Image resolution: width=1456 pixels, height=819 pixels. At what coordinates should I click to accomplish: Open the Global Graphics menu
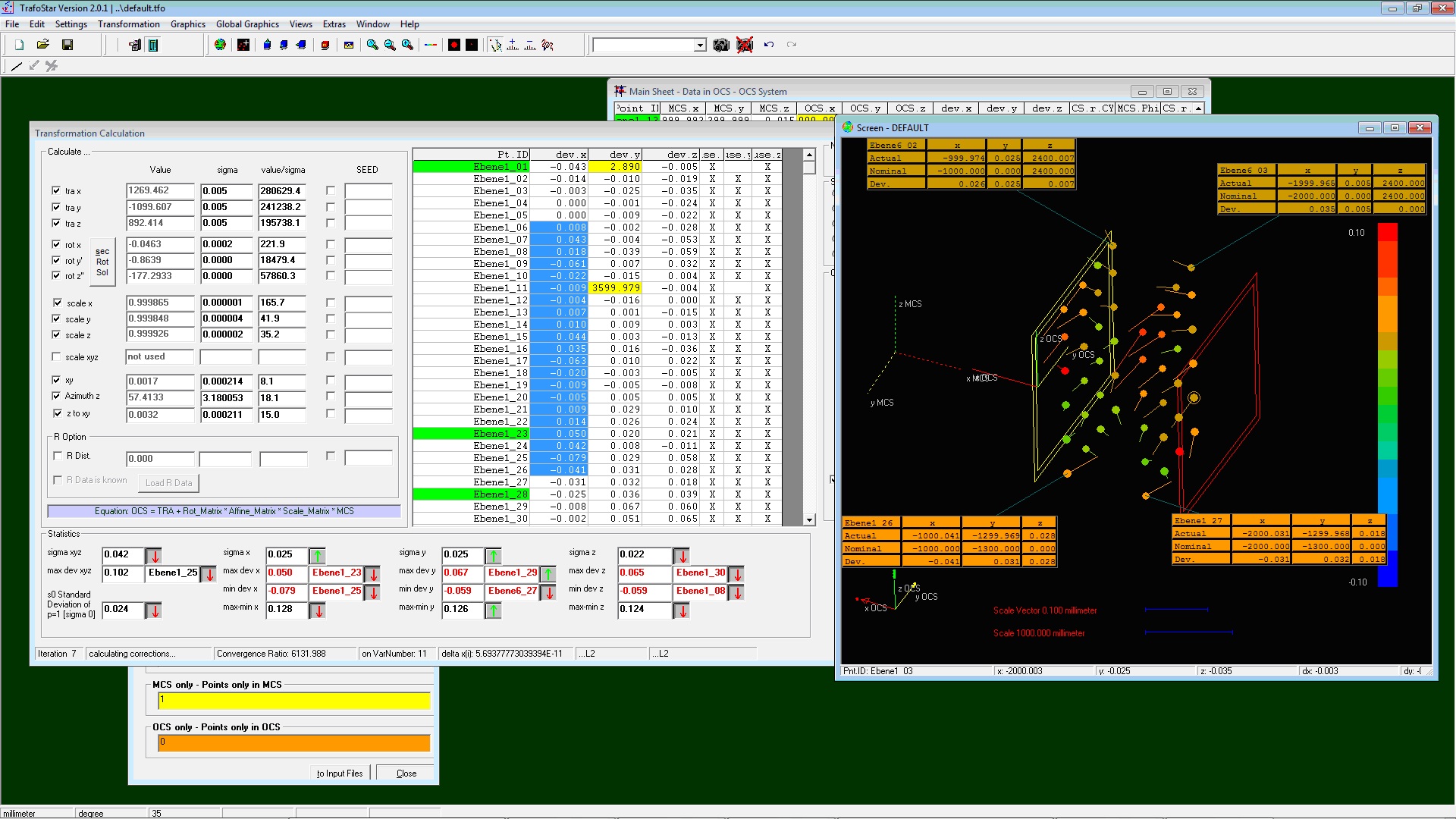tap(247, 24)
